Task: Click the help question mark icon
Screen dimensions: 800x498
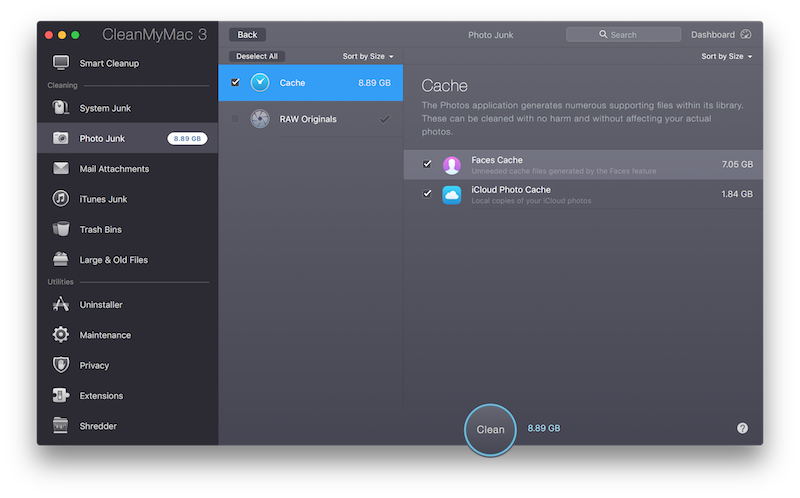Action: click(x=742, y=428)
